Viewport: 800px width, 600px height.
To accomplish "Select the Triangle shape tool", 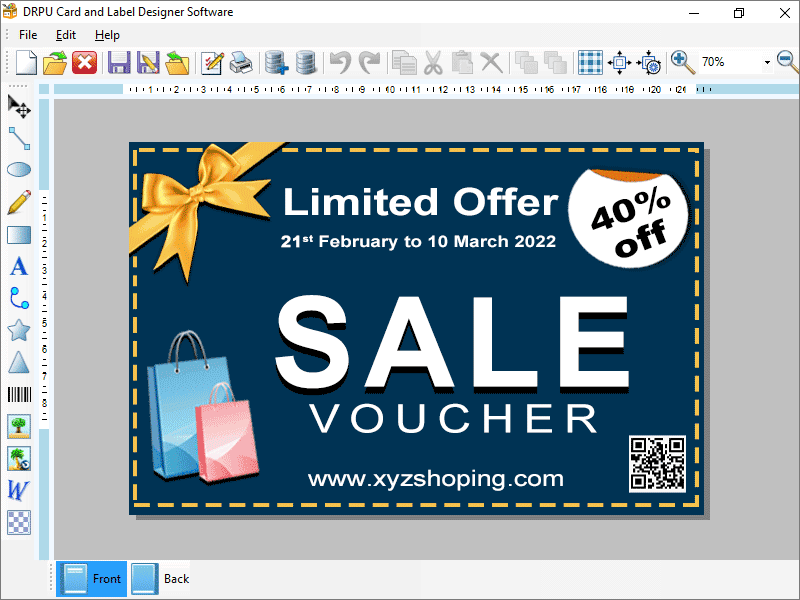I will [x=19, y=362].
